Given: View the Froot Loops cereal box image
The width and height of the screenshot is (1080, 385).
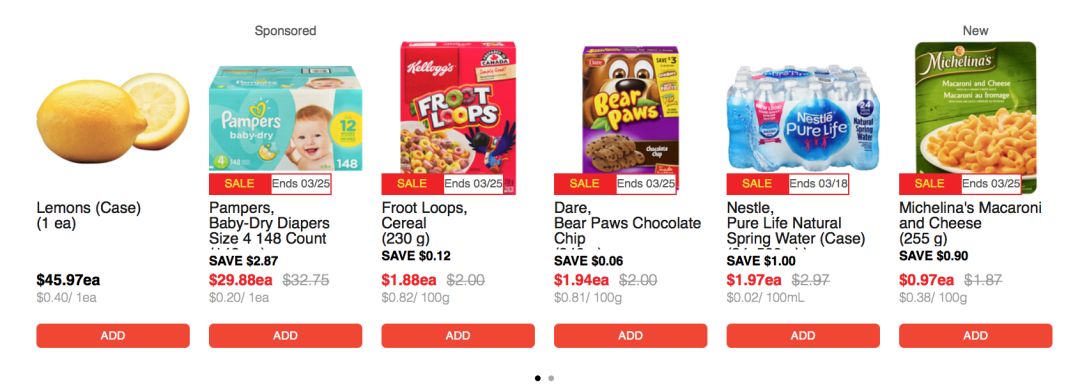Looking at the screenshot, I should tap(458, 118).
